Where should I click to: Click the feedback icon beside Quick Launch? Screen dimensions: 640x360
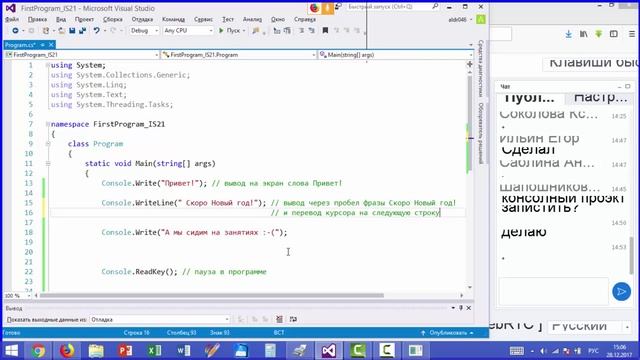pyautogui.click(x=338, y=7)
